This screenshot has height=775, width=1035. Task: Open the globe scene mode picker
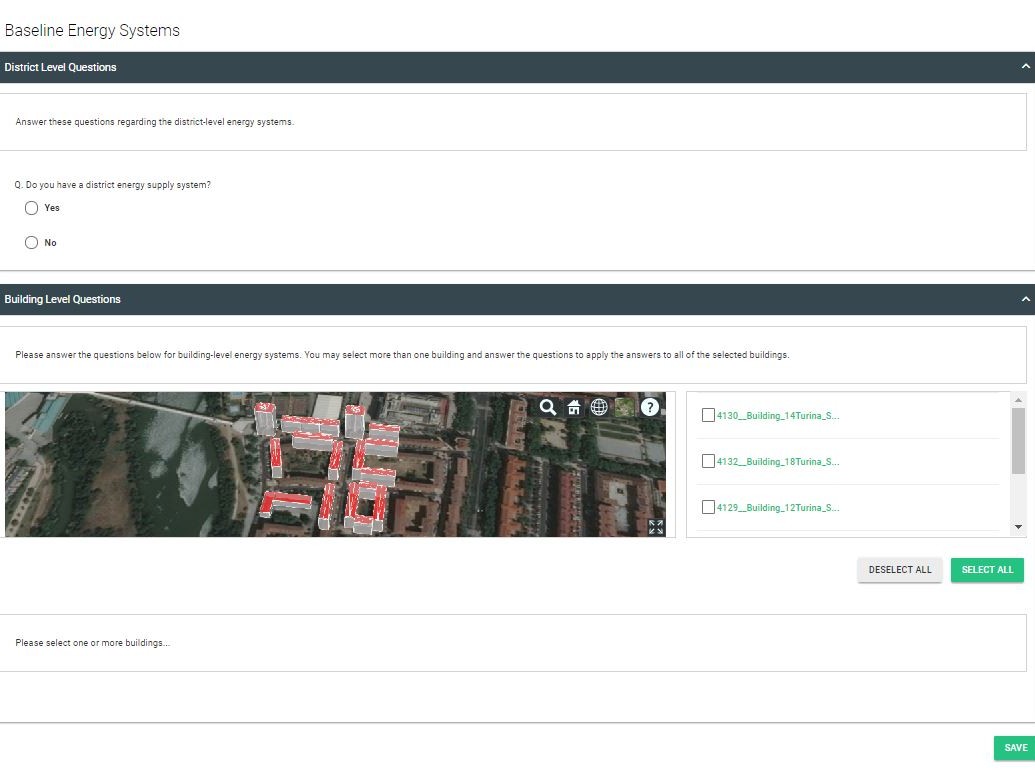[x=599, y=407]
